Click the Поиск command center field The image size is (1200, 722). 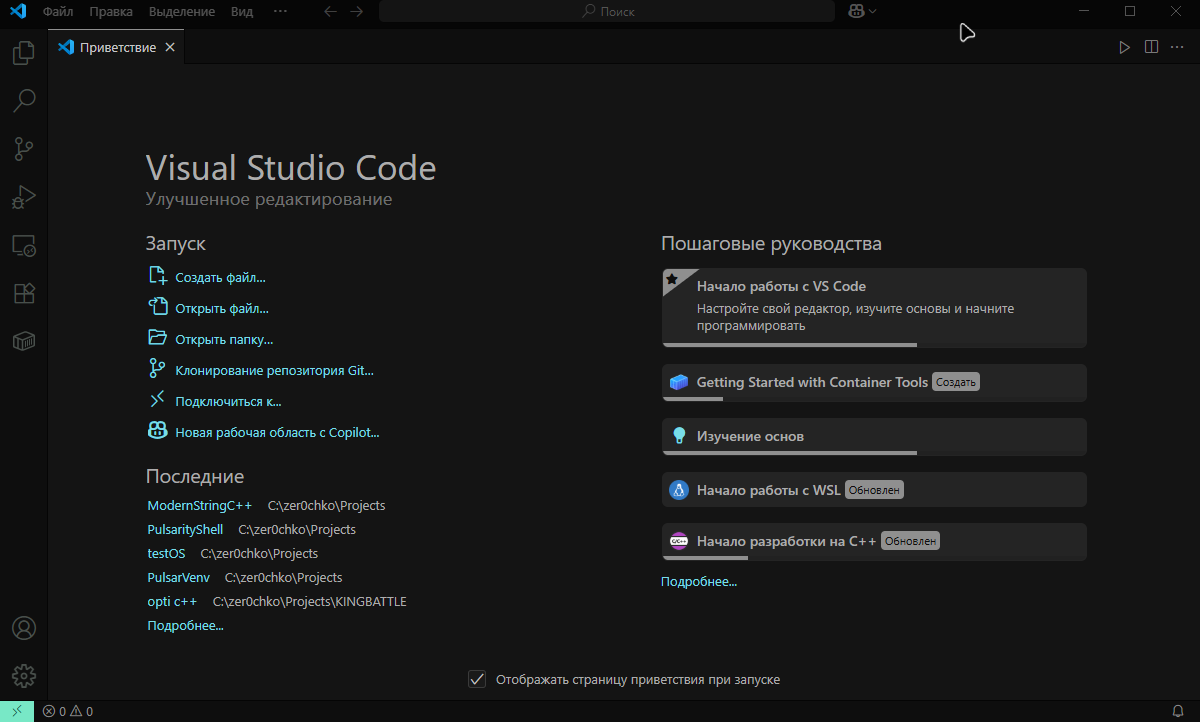[607, 11]
